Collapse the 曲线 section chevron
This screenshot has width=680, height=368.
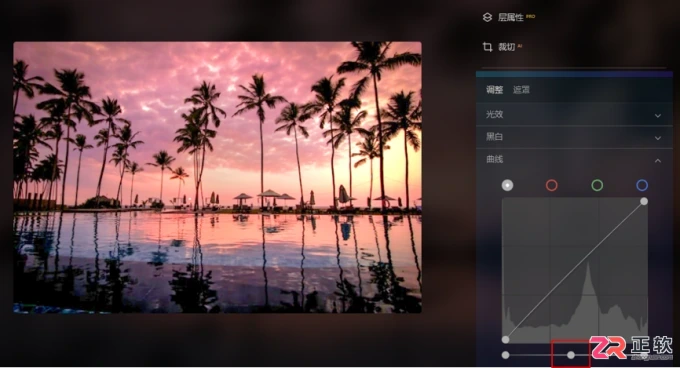658,161
